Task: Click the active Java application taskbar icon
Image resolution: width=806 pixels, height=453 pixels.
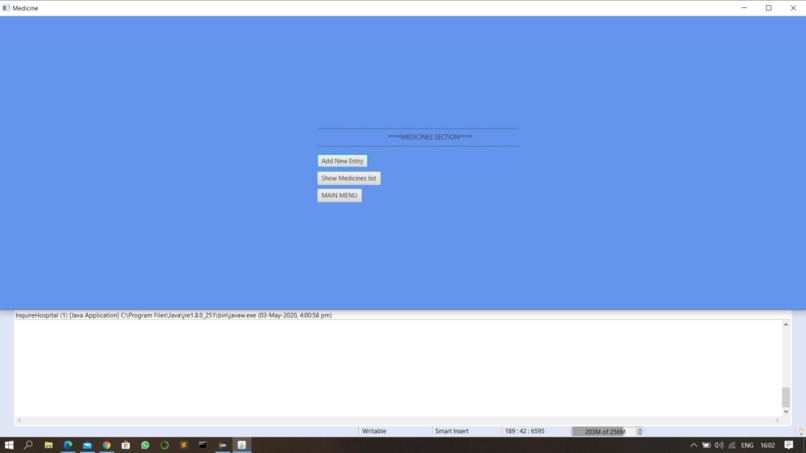Action: [x=242, y=445]
